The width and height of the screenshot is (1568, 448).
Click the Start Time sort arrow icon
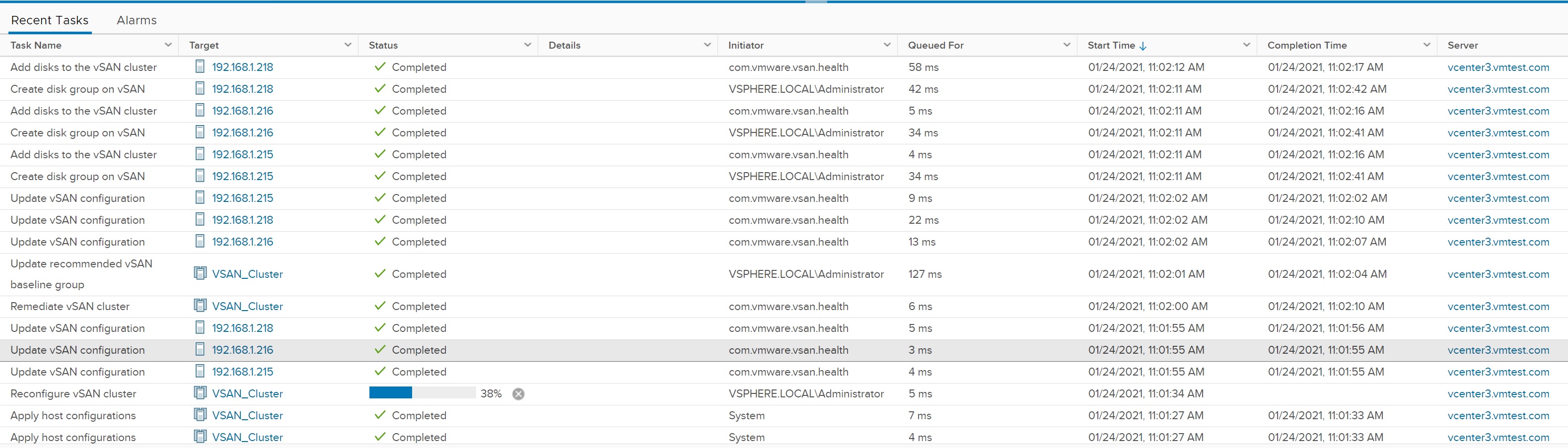tap(1142, 46)
